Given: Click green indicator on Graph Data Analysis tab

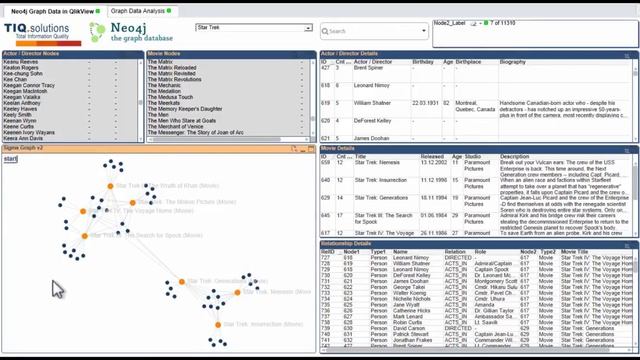Looking at the screenshot, I should pos(169,11).
